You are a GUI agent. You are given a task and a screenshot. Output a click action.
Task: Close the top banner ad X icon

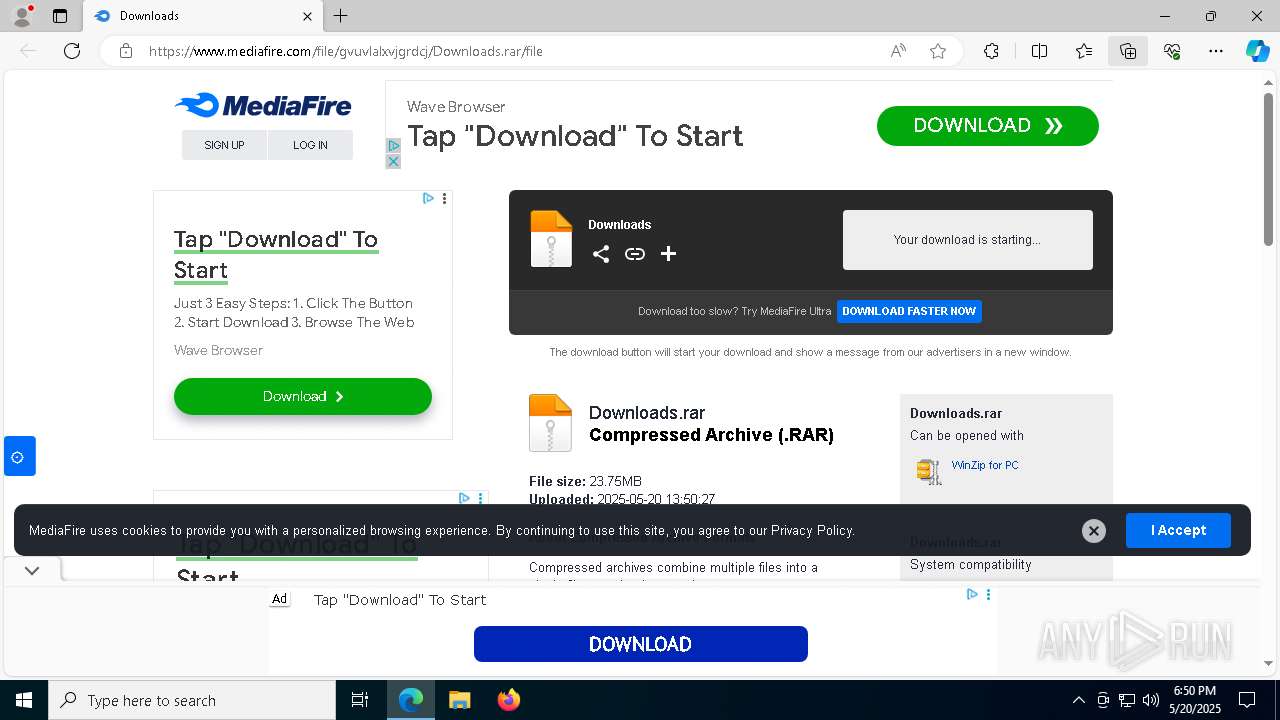(x=393, y=161)
